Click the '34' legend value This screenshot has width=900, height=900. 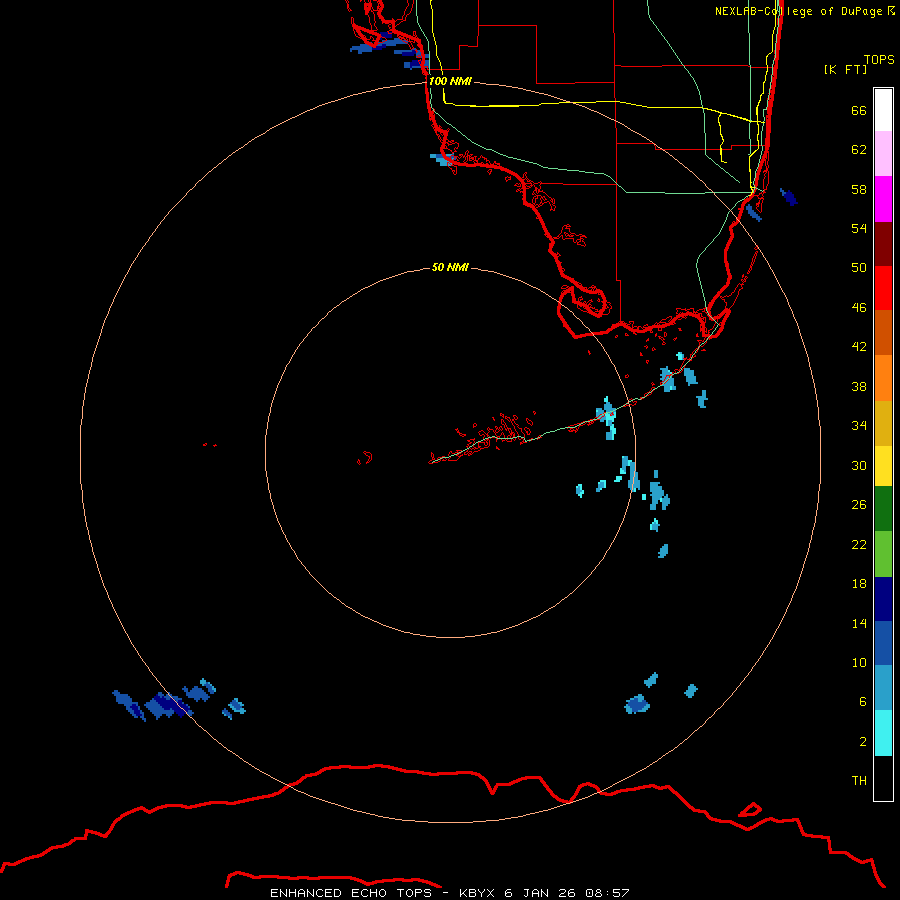(x=859, y=425)
